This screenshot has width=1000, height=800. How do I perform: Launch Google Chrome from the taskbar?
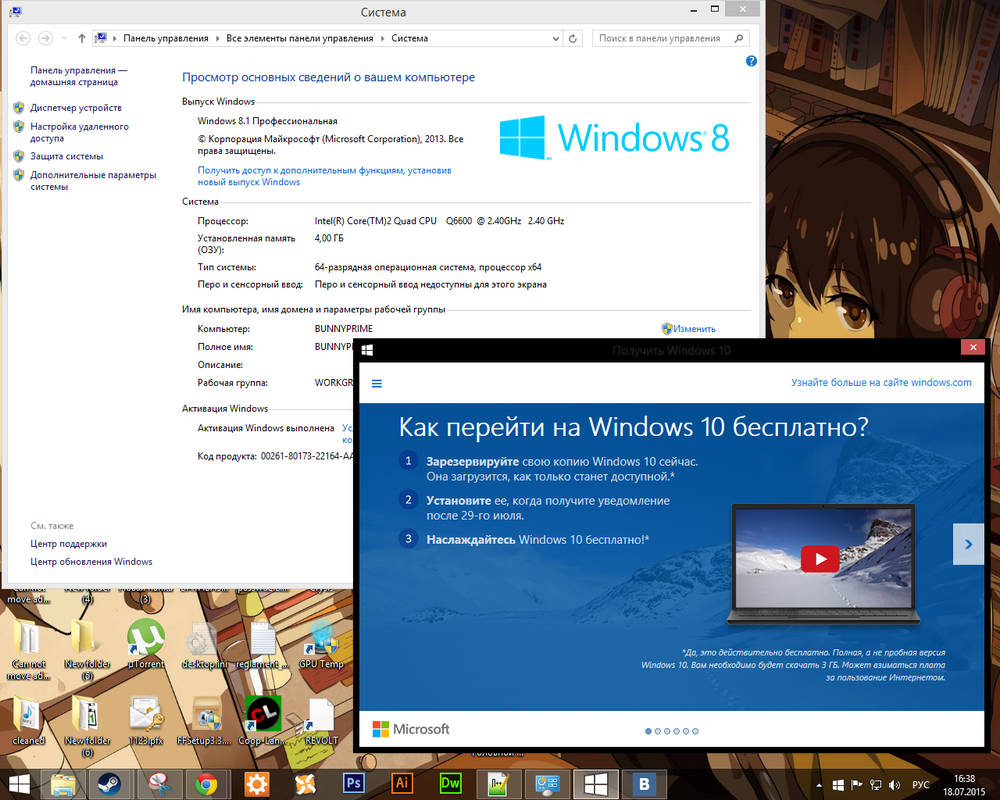(x=207, y=783)
